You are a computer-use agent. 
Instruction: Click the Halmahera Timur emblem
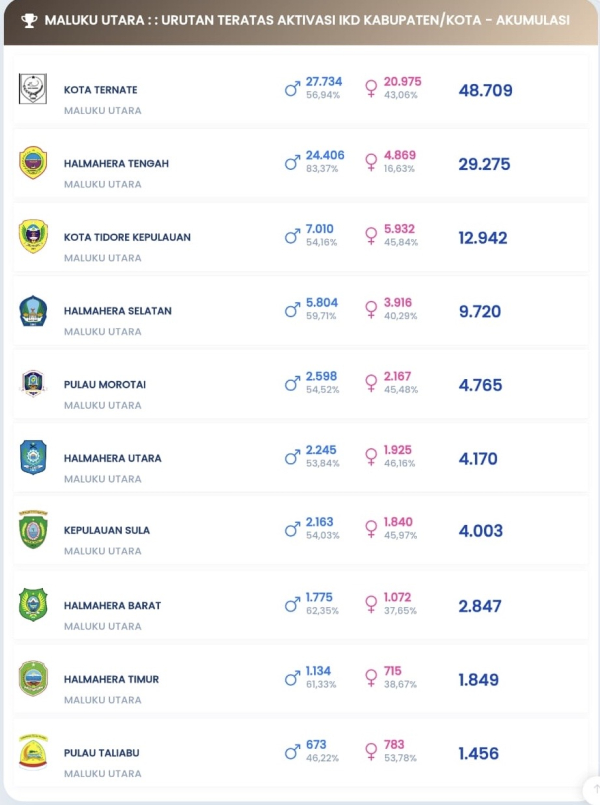click(33, 678)
